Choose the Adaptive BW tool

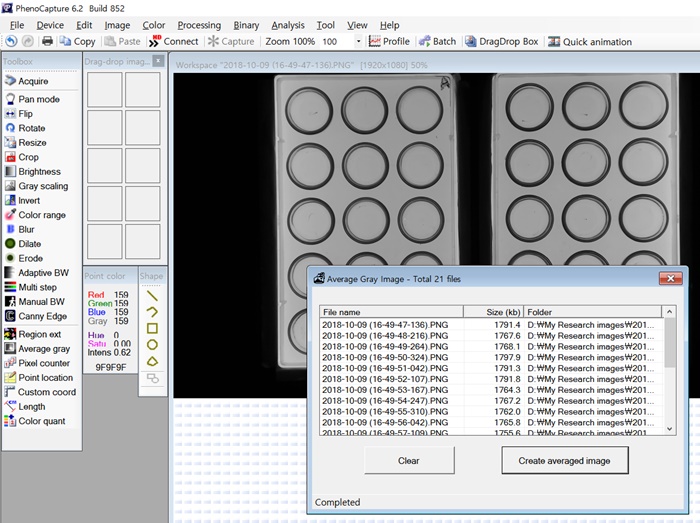coord(43,273)
